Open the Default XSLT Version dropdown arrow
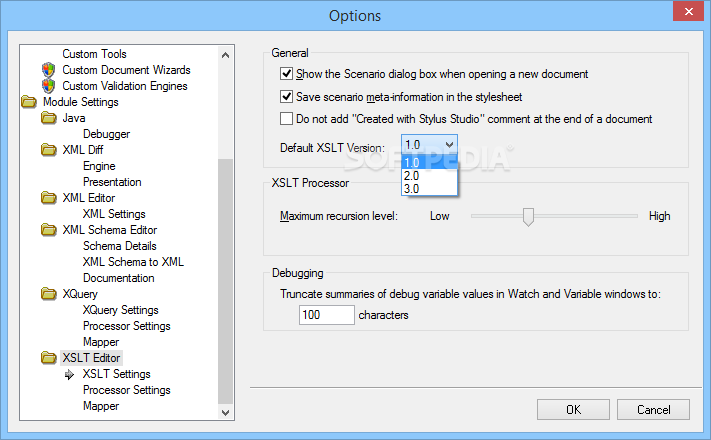The image size is (711, 440). click(x=449, y=145)
